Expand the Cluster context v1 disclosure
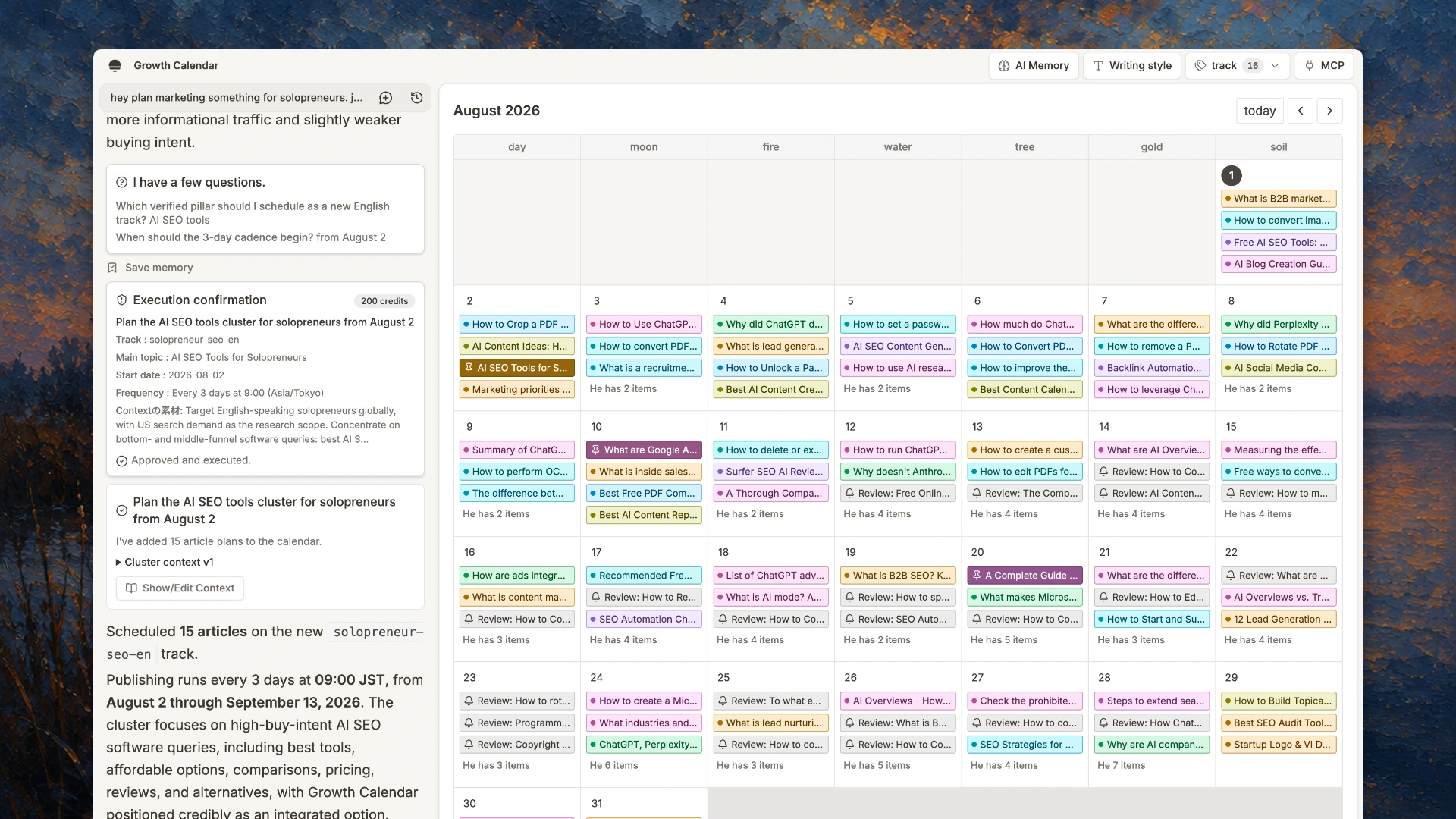This screenshot has height=819, width=1456. [x=165, y=562]
